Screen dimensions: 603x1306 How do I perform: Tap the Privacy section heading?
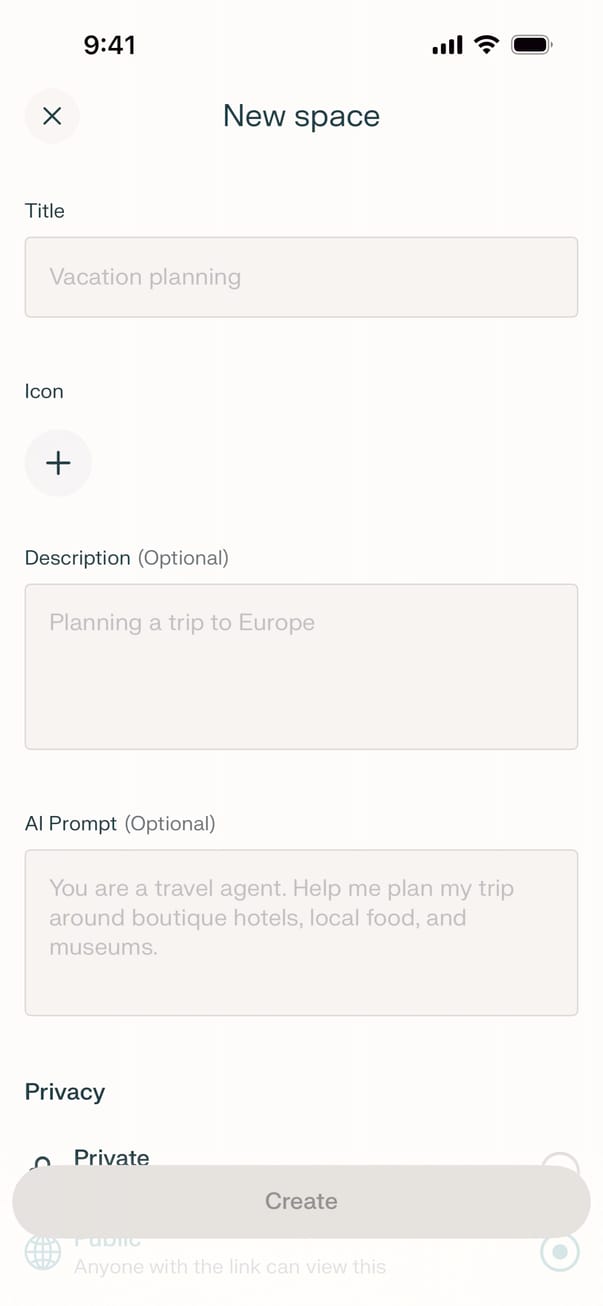[65, 1092]
